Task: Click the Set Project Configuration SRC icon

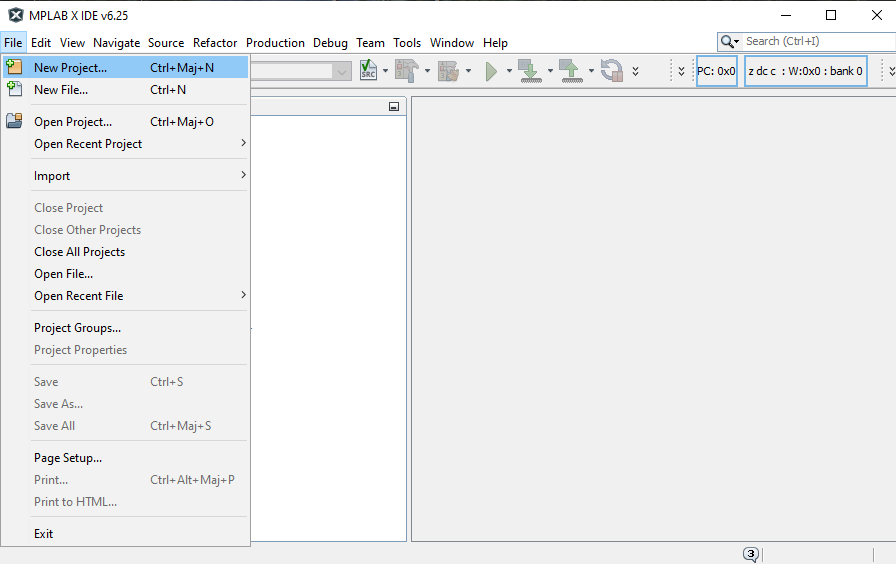Action: 368,71
